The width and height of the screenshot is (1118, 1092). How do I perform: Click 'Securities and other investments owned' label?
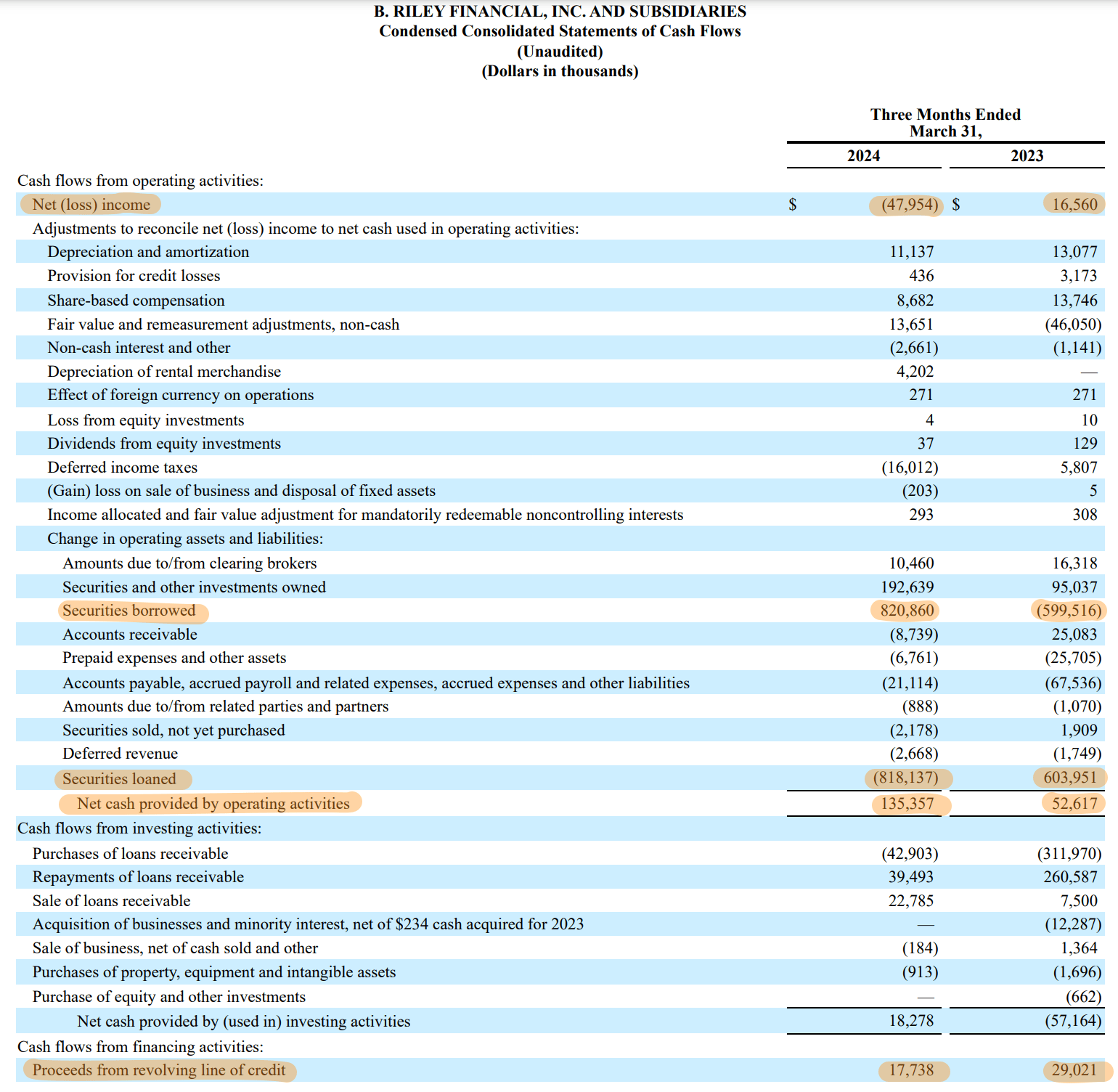(x=194, y=587)
